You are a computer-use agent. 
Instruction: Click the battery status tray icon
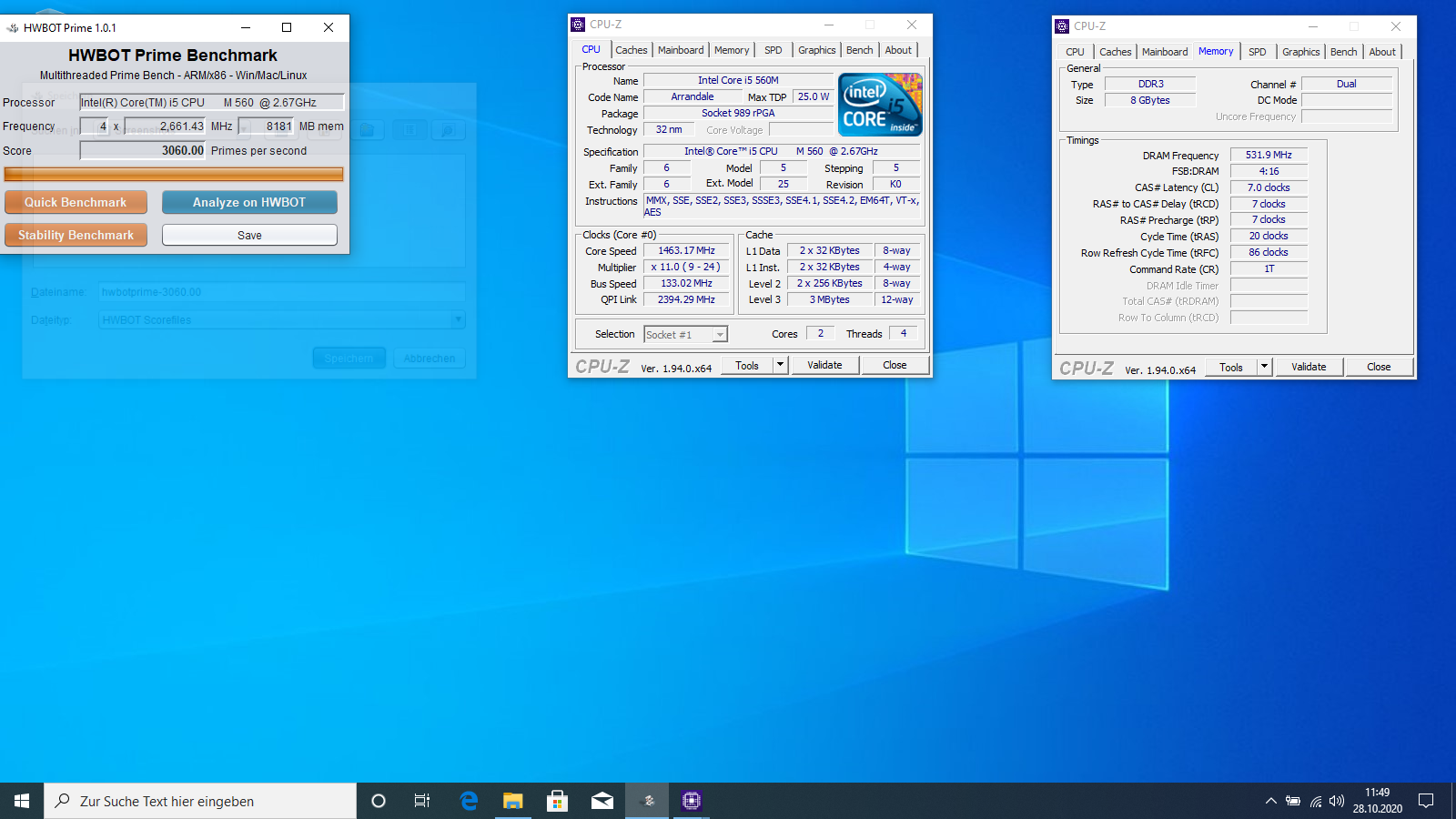tap(1293, 801)
